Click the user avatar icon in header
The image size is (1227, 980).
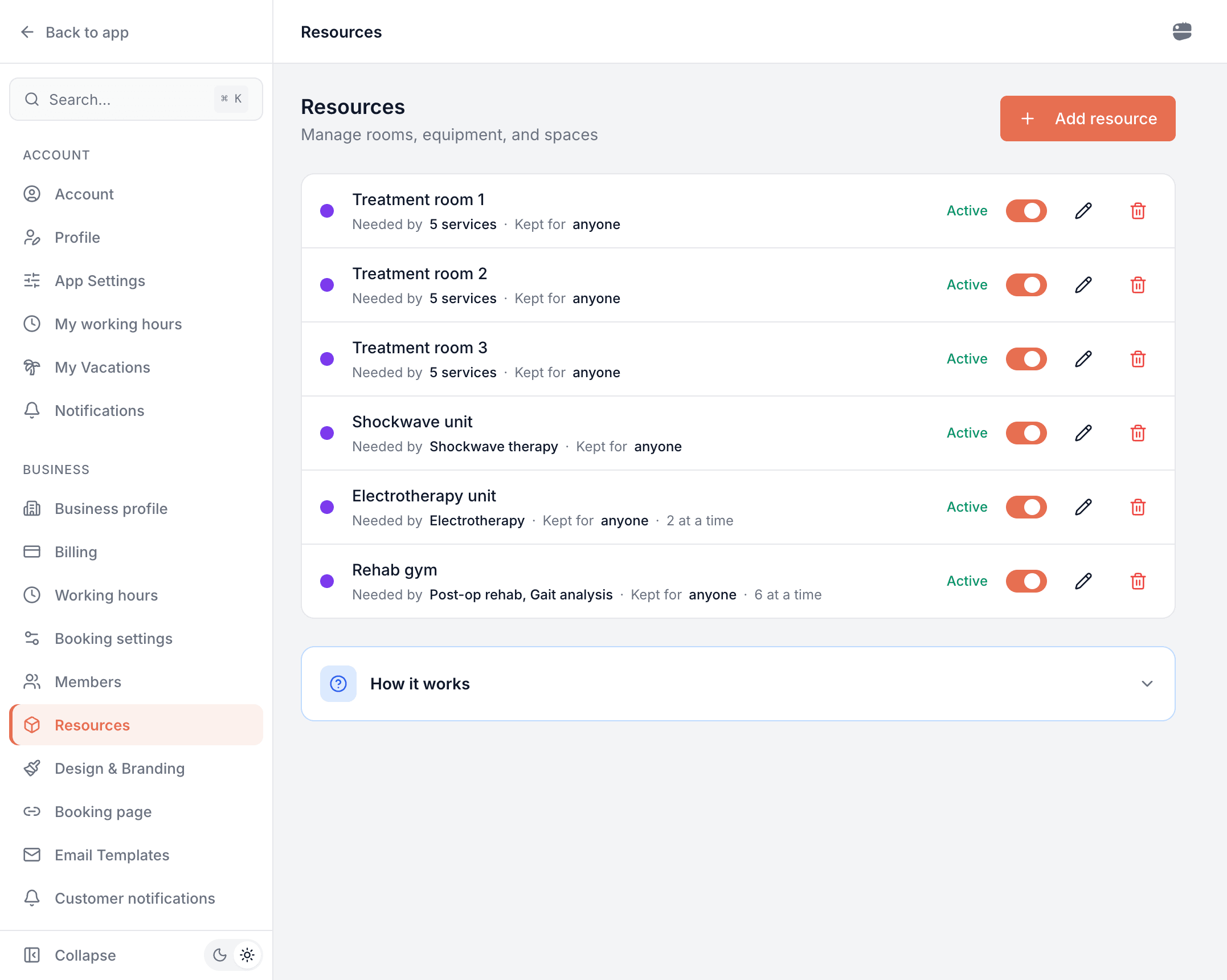1182,31
